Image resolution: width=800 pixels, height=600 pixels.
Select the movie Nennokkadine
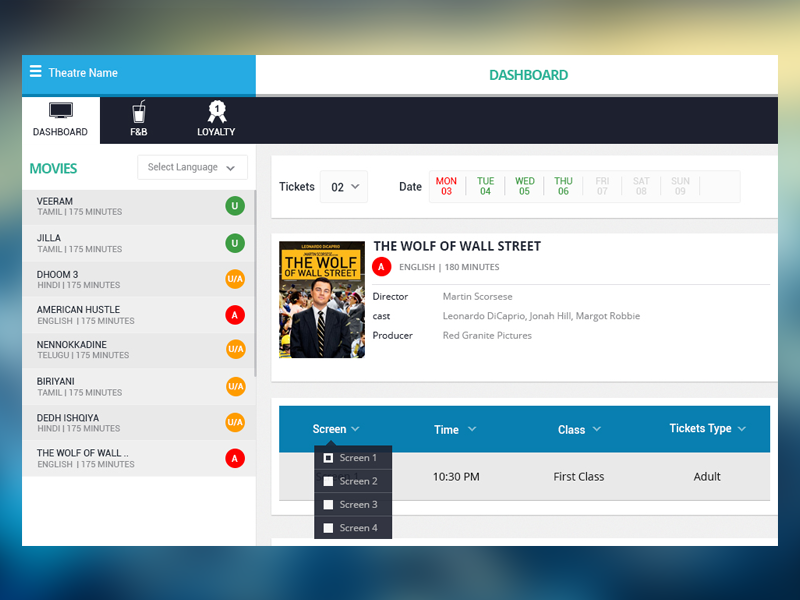pyautogui.click(x=138, y=350)
